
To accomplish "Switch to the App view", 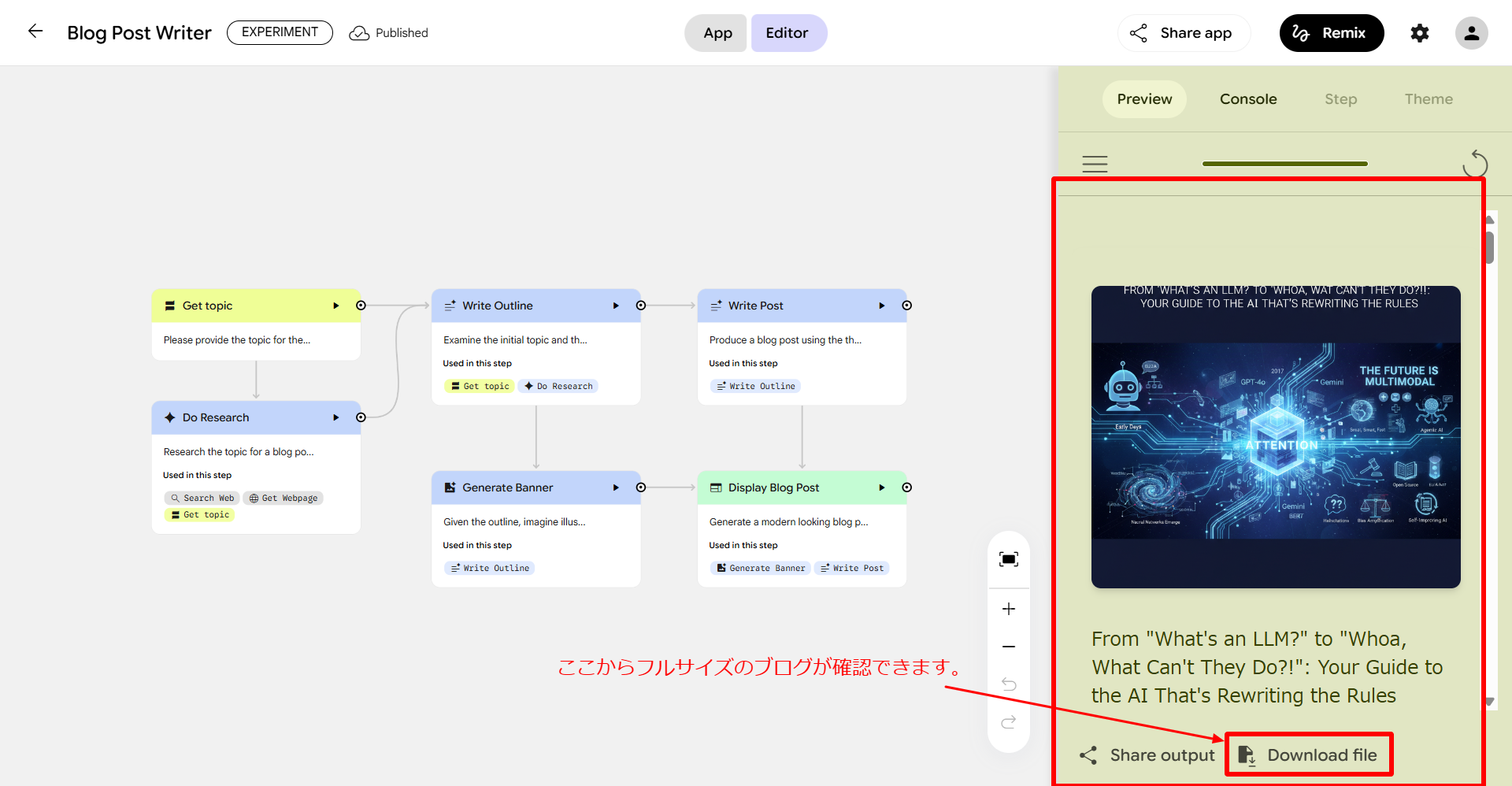I will 717,33.
